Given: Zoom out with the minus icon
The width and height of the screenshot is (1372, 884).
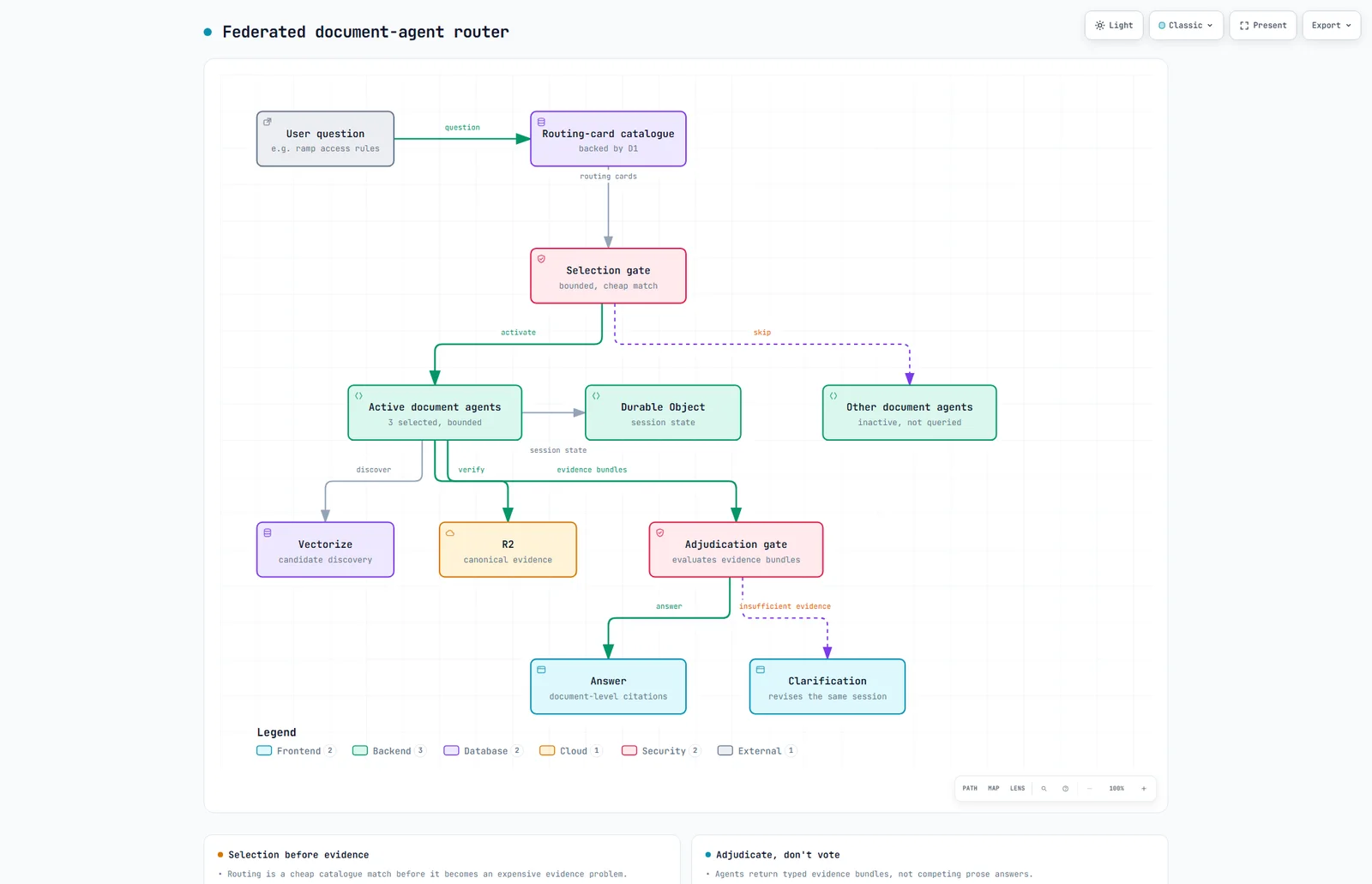Looking at the screenshot, I should point(1089,788).
